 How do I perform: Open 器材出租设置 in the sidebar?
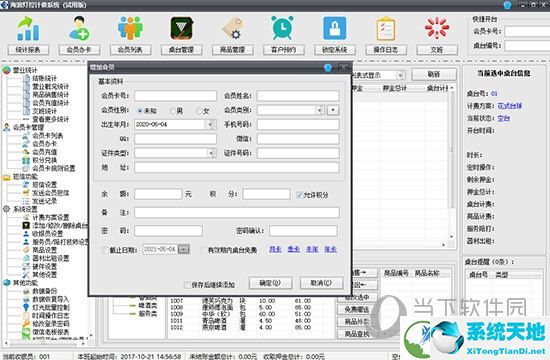51,258
